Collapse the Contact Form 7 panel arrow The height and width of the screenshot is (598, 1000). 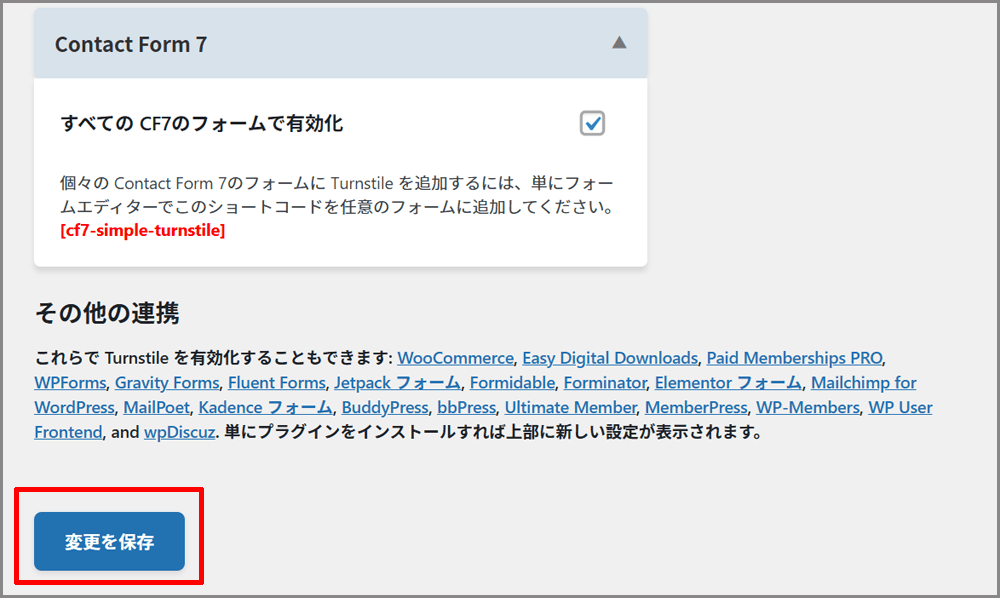point(619,43)
